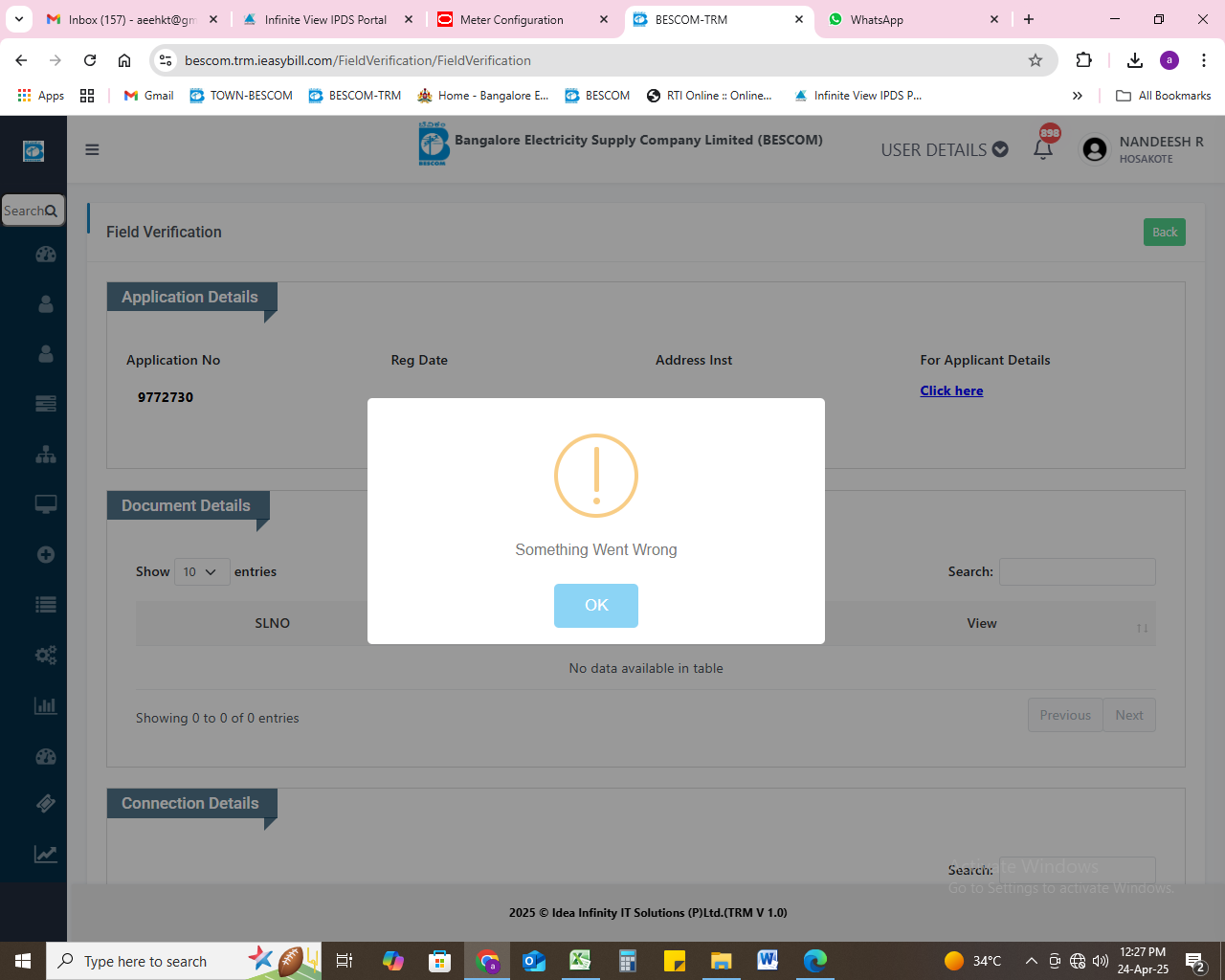Screen dimensions: 1225x980
Task: Open the browser downloads icon
Action: pos(1135,60)
